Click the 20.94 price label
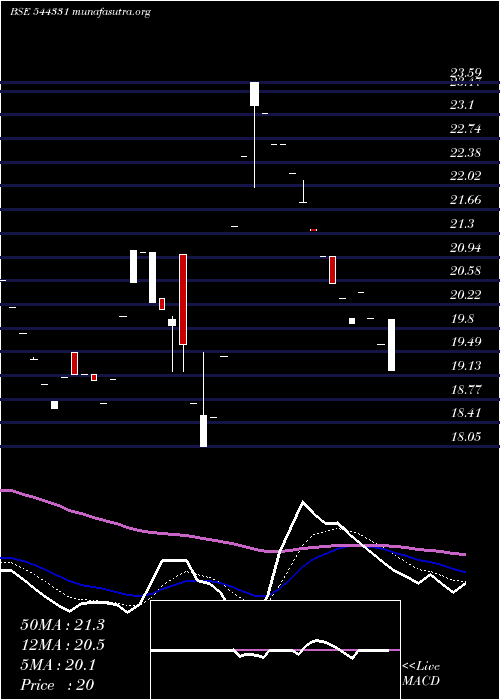The height and width of the screenshot is (700, 500). click(466, 247)
